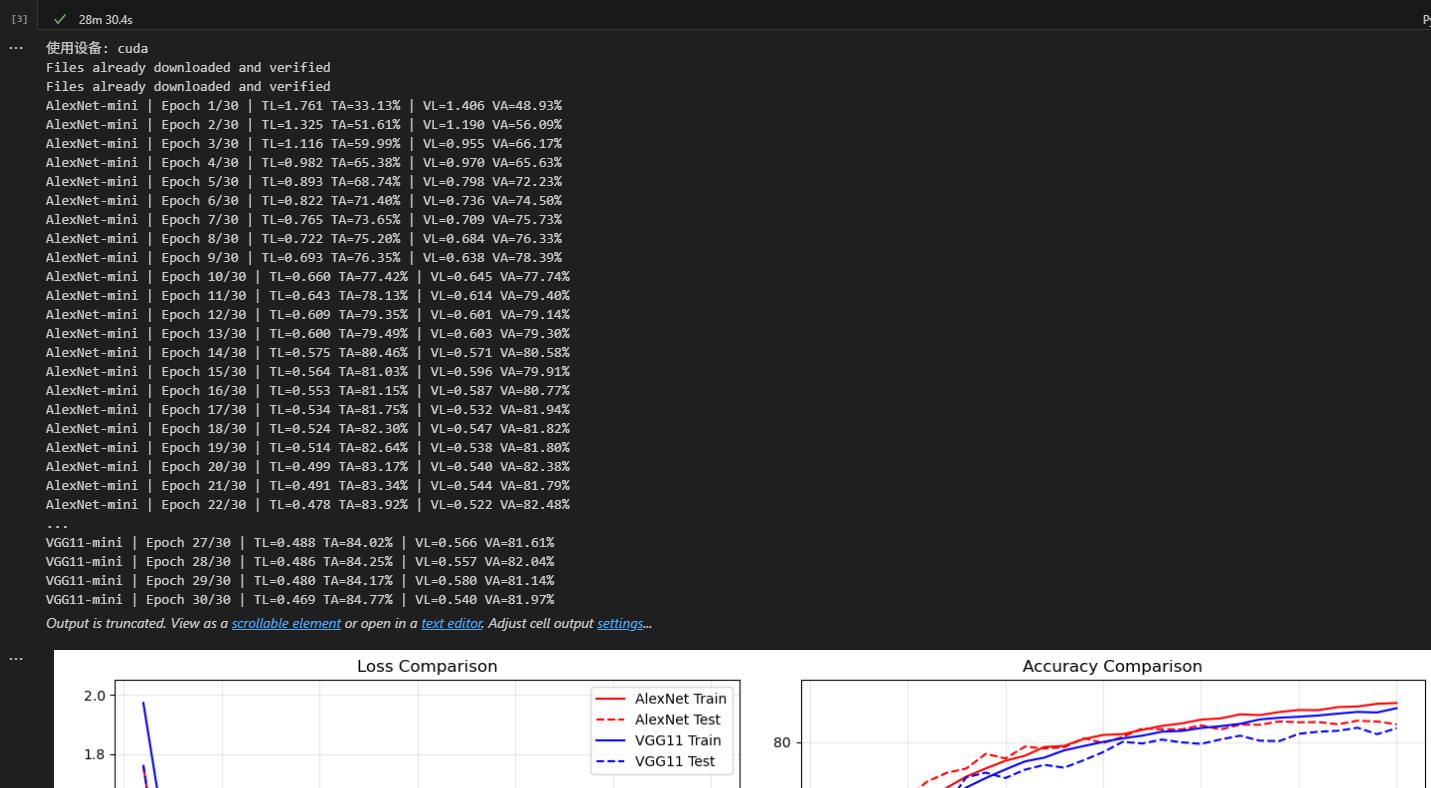Click AlexNet-mini Epoch 12/30 log line
This screenshot has height=788, width=1431.
click(308, 314)
